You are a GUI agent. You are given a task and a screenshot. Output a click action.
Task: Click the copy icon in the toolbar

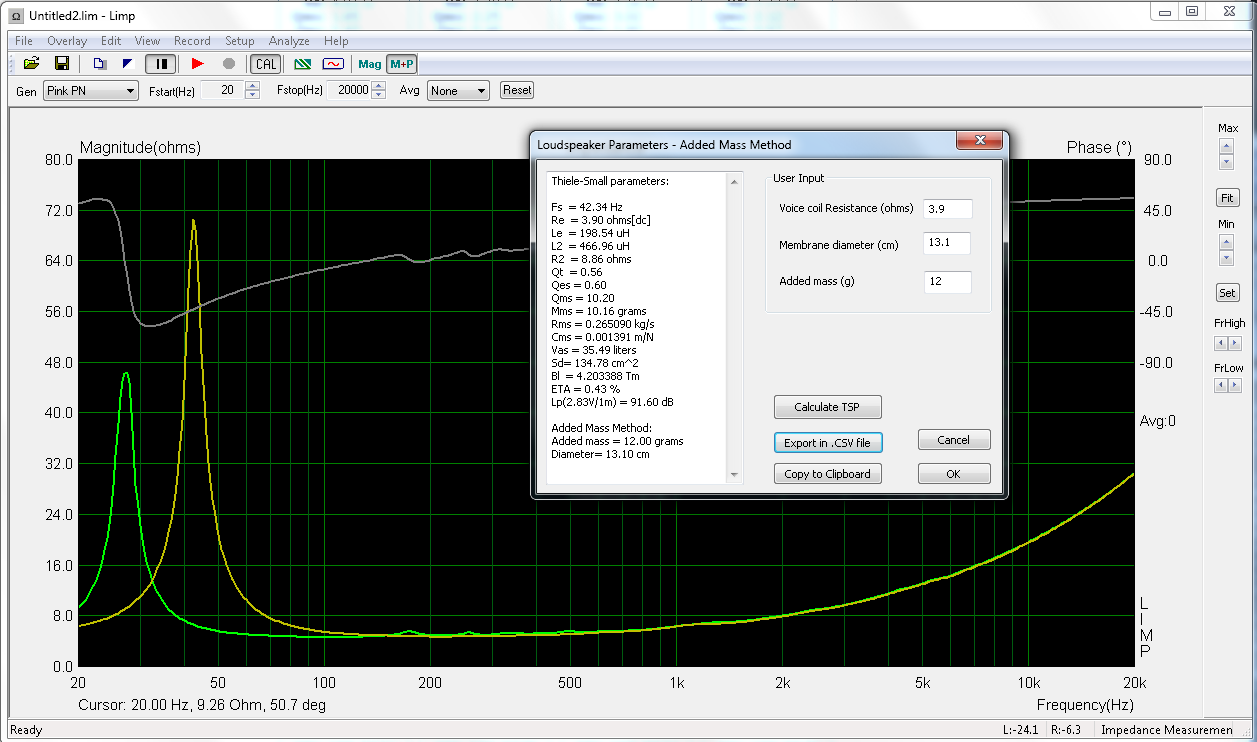(100, 64)
